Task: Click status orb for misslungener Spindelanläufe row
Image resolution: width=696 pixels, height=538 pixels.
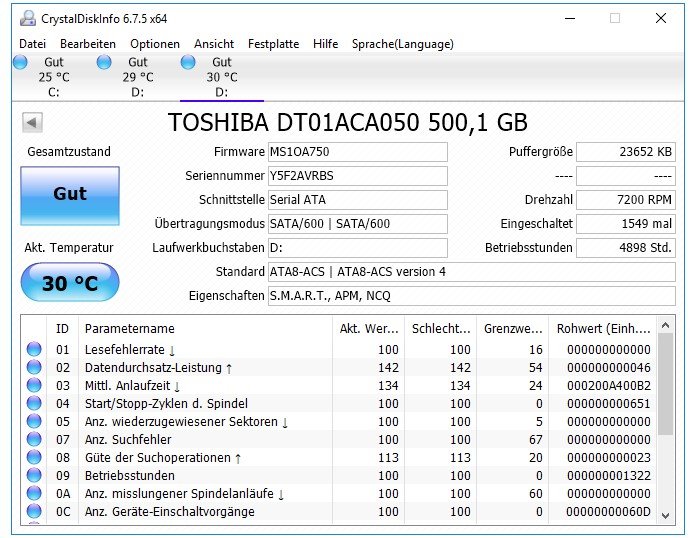Action: [34, 493]
